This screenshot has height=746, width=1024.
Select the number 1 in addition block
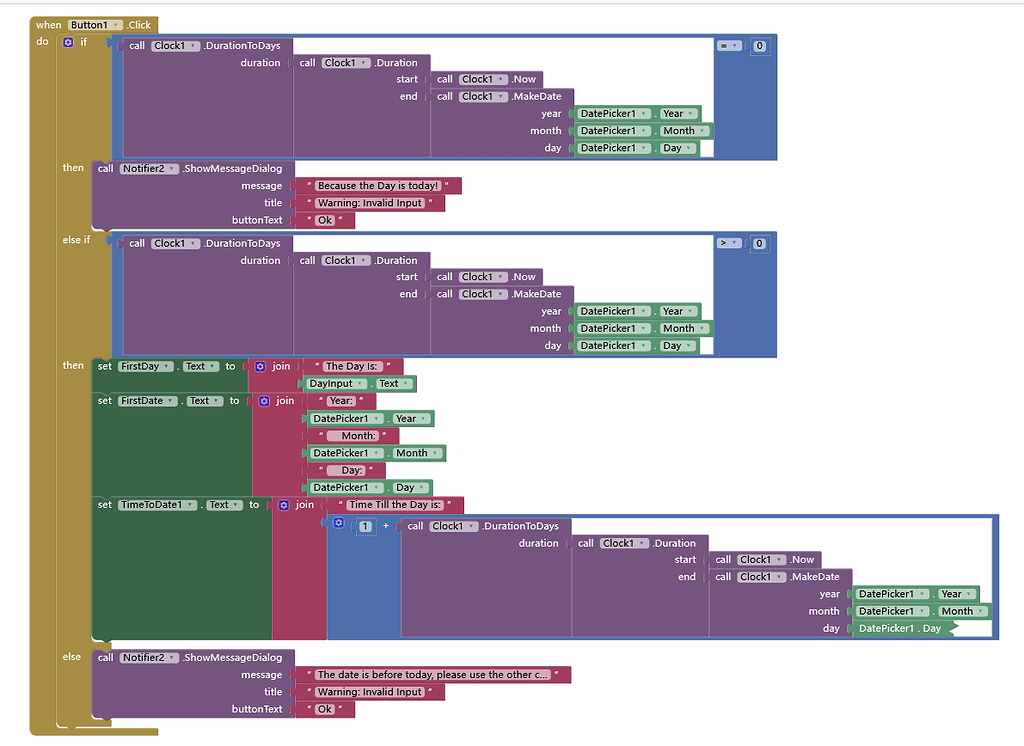[x=365, y=527]
